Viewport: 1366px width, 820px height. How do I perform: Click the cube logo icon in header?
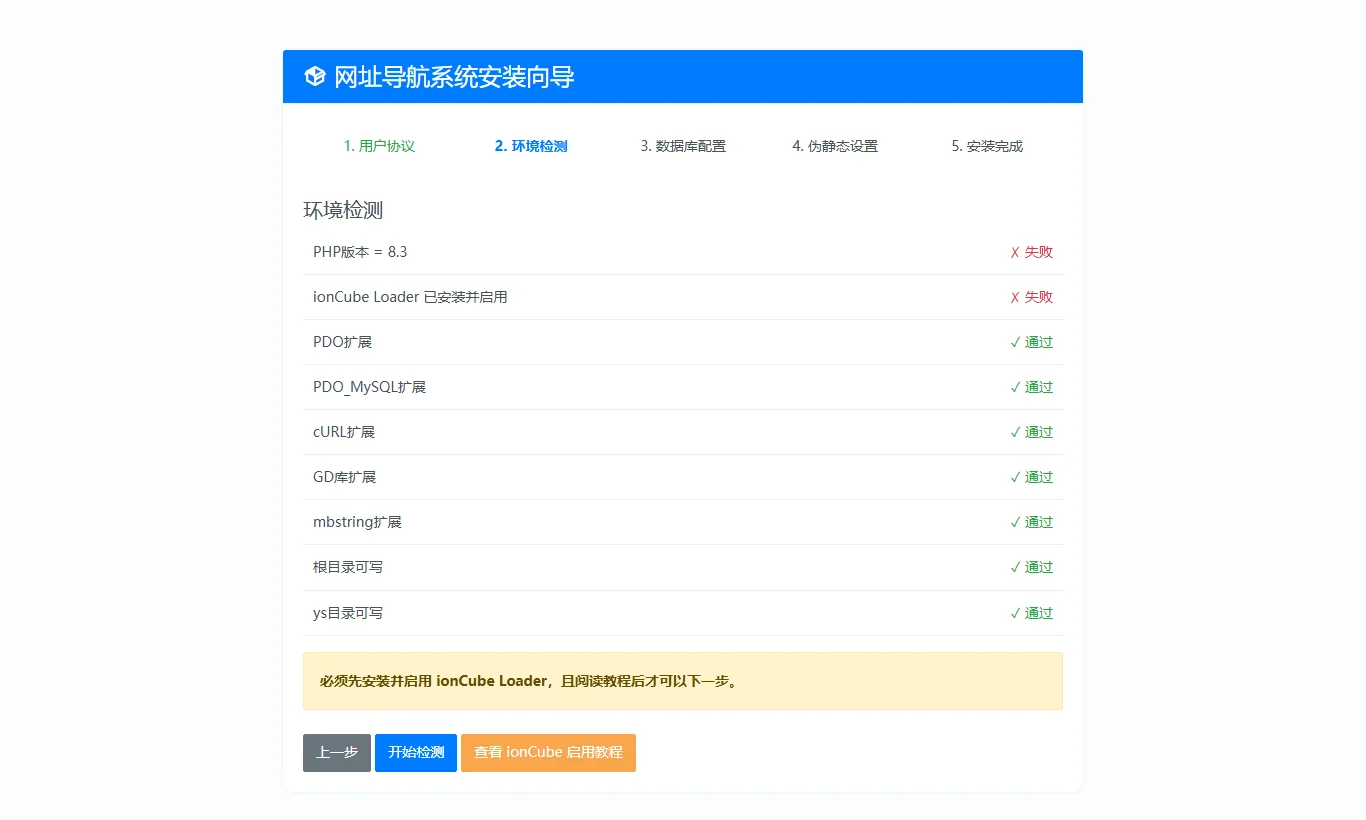[315, 76]
